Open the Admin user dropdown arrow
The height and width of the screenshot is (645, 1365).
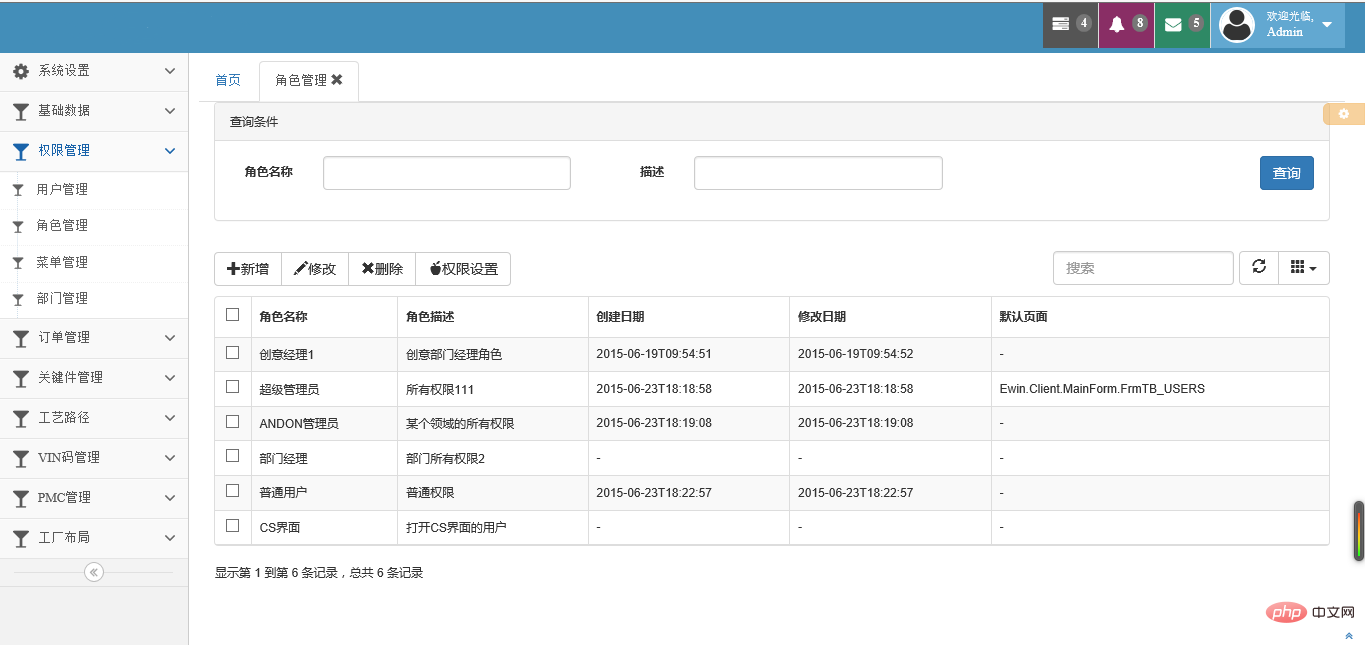point(1327,25)
